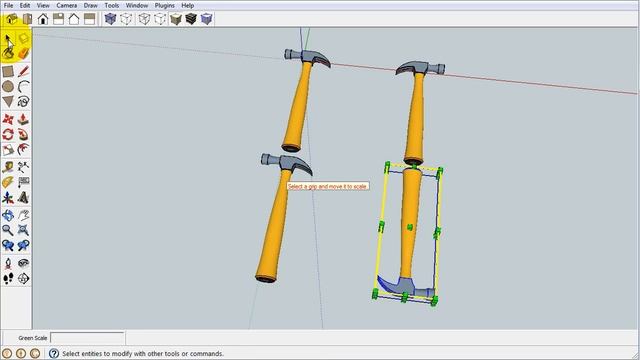Go to Next camera view

pyautogui.click(x=23, y=245)
